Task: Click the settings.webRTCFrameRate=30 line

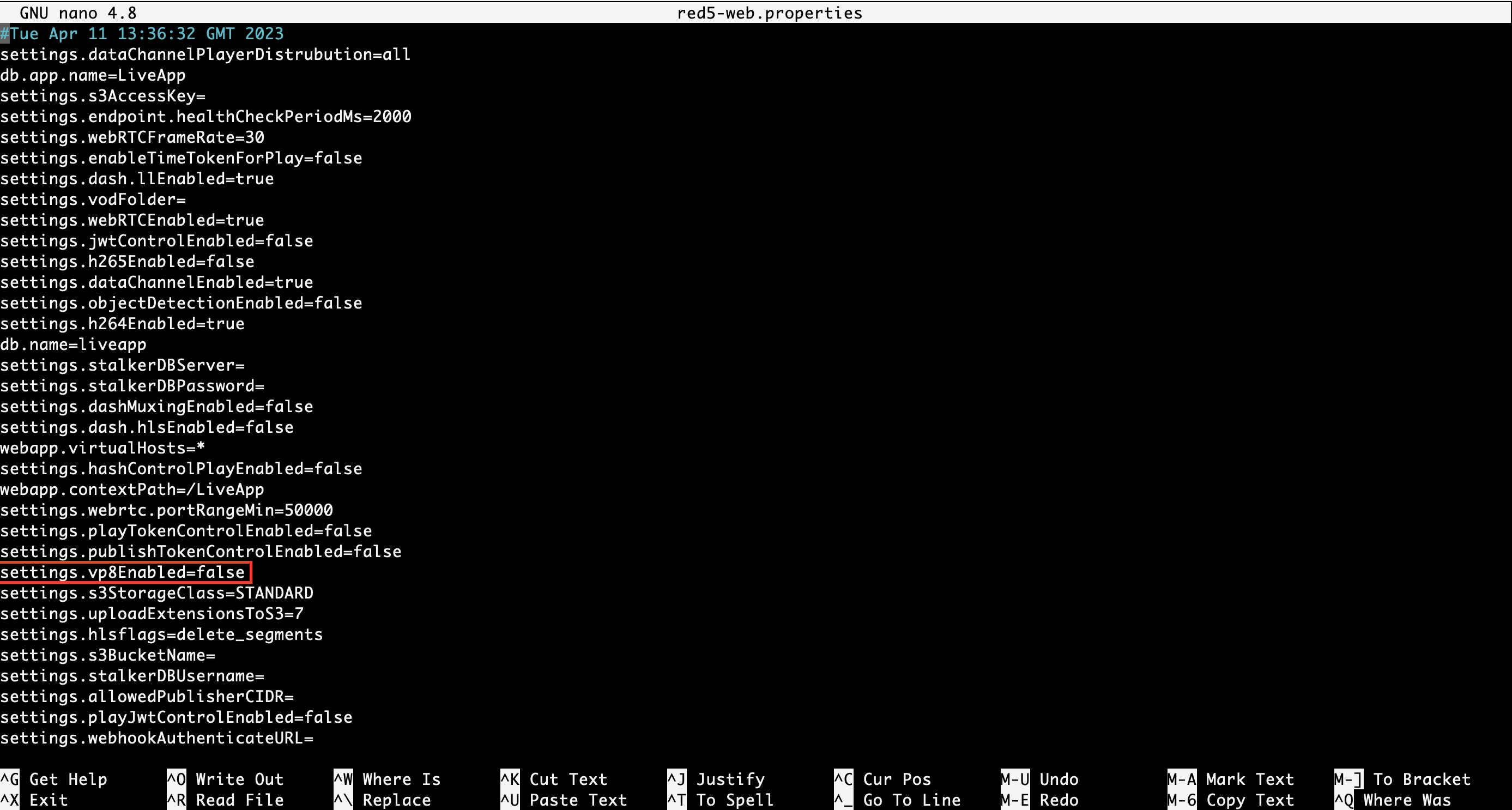Action: click(x=132, y=137)
